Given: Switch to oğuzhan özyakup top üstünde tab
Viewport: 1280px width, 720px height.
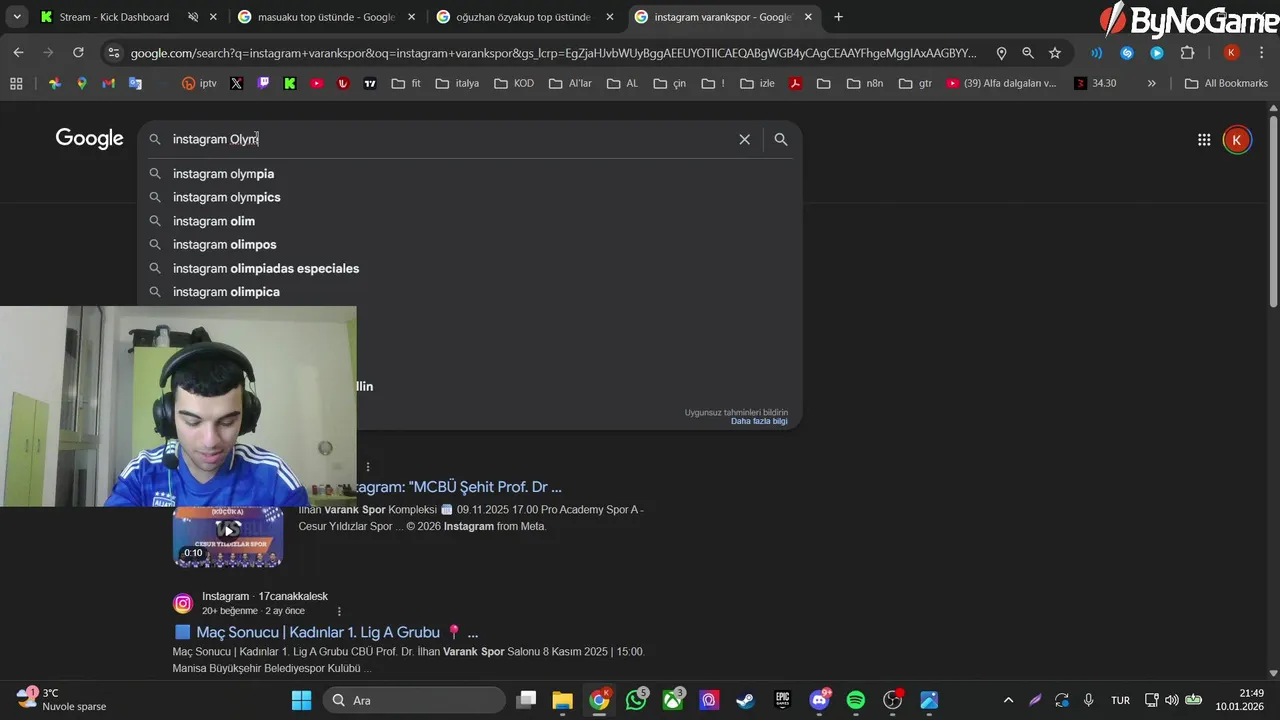Looking at the screenshot, I should (x=522, y=17).
